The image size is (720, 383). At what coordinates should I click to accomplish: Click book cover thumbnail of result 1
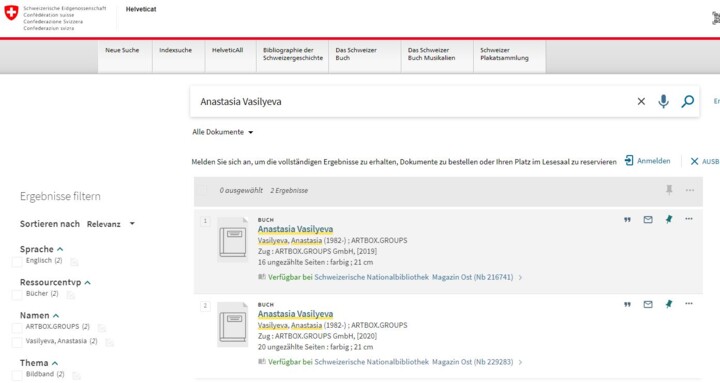[x=233, y=239]
